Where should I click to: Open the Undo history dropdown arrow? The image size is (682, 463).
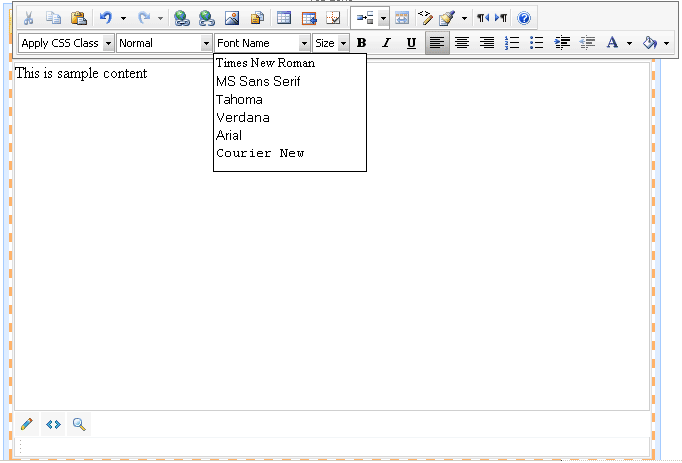tap(124, 18)
